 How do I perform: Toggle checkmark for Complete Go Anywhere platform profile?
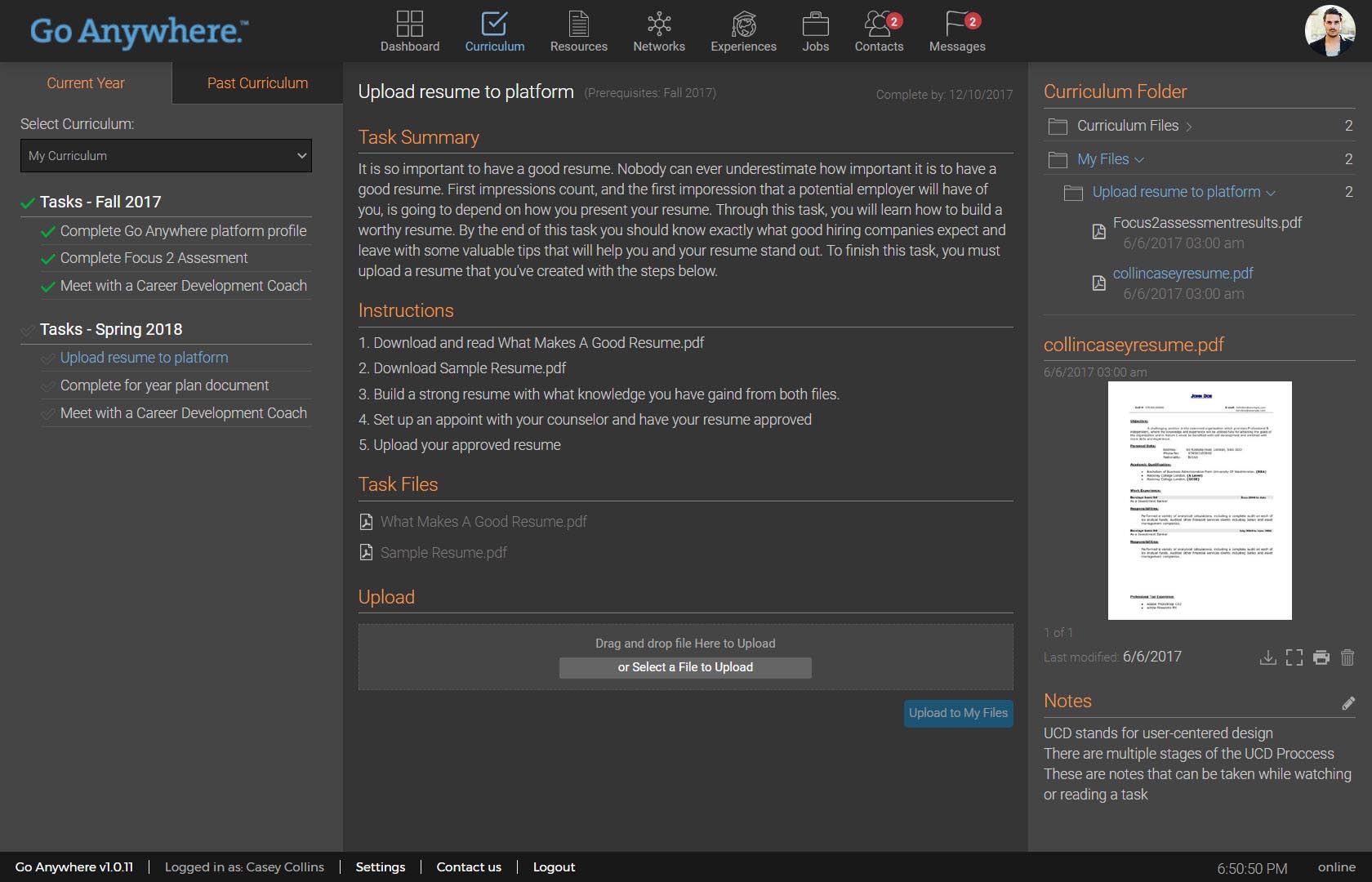coord(48,232)
